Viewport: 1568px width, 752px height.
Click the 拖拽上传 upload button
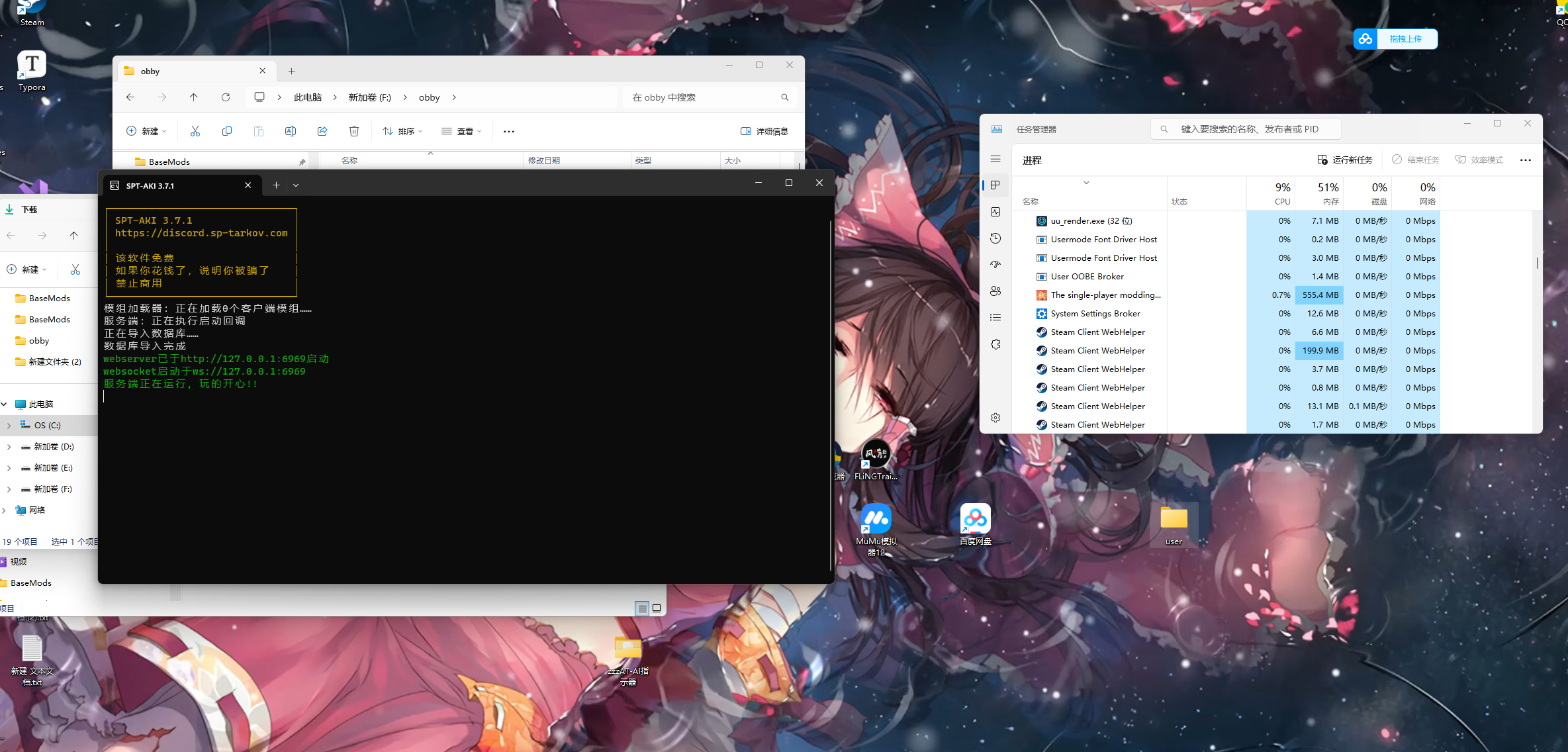coord(1405,39)
